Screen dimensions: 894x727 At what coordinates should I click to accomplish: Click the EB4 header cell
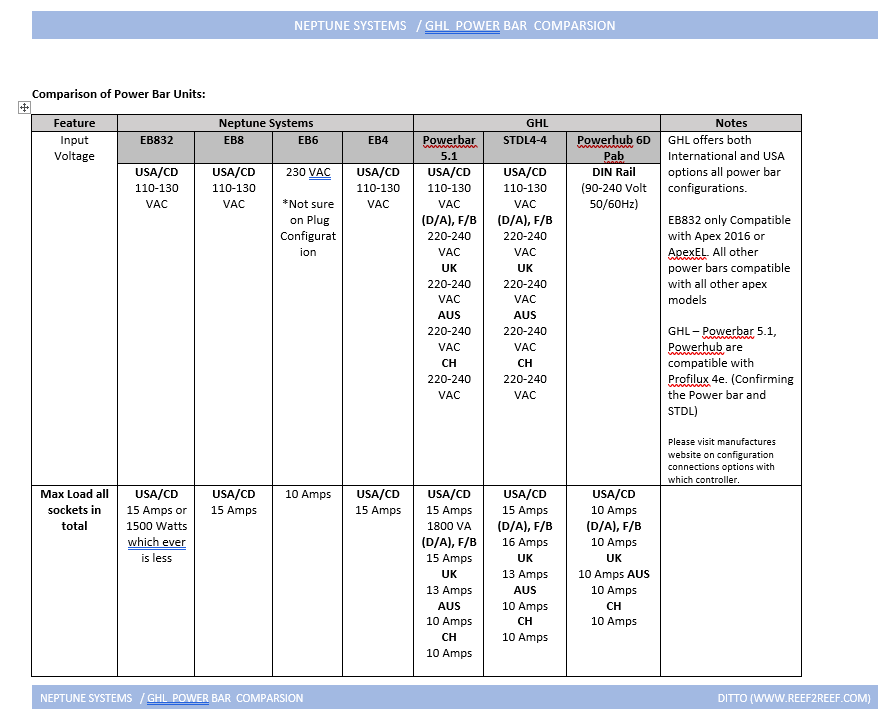378,148
